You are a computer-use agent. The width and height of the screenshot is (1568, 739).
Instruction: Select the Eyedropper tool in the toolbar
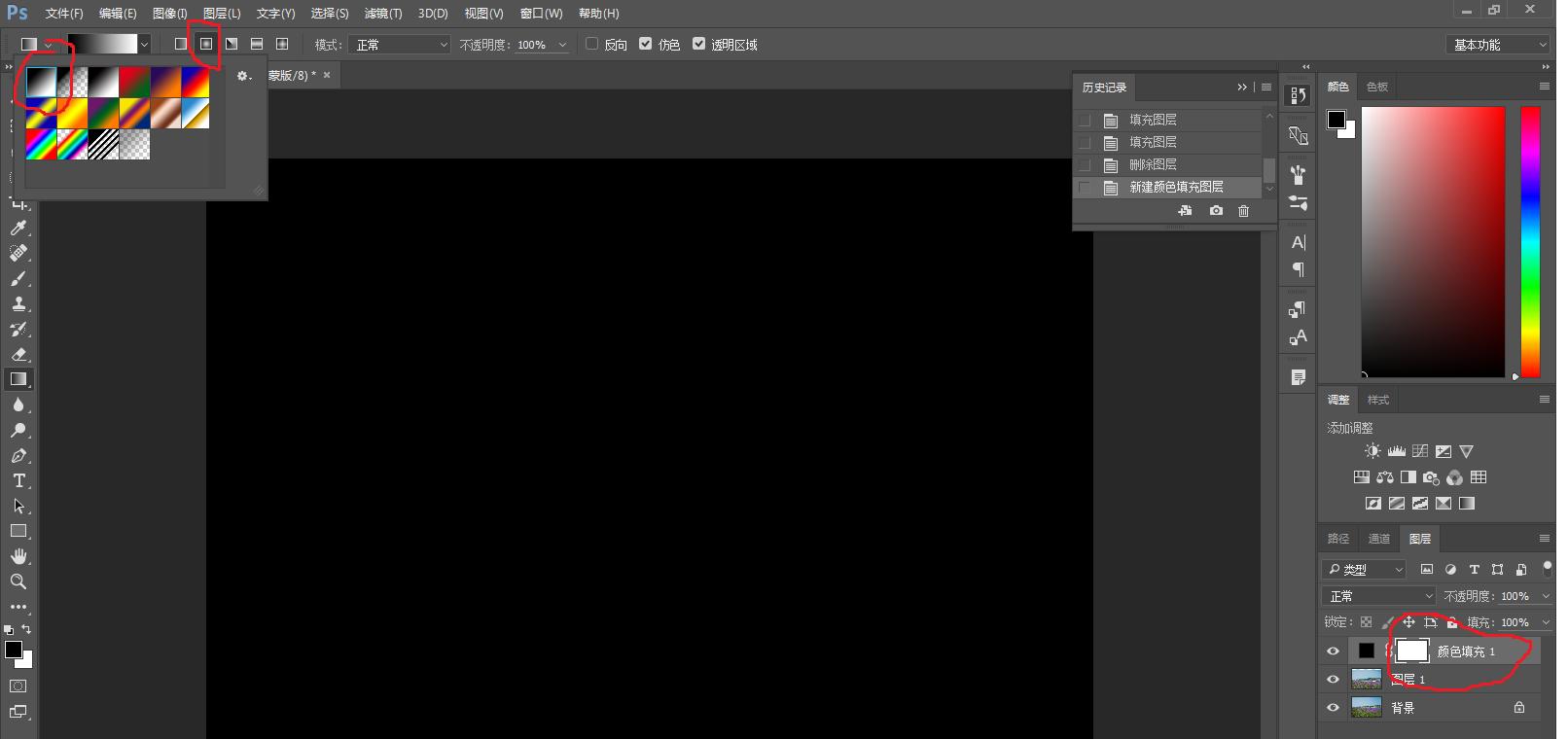coord(18,228)
